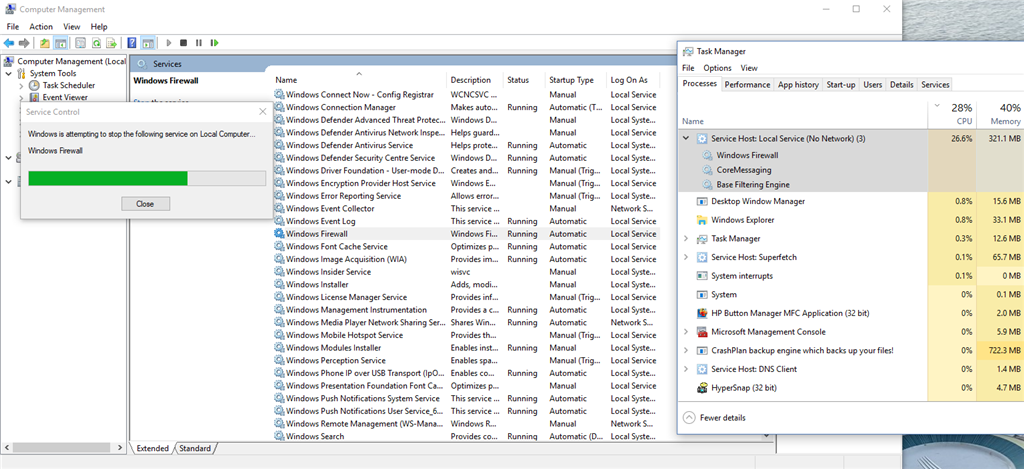Select the Extended tab below services list
1024x469 pixels.
pos(152,449)
